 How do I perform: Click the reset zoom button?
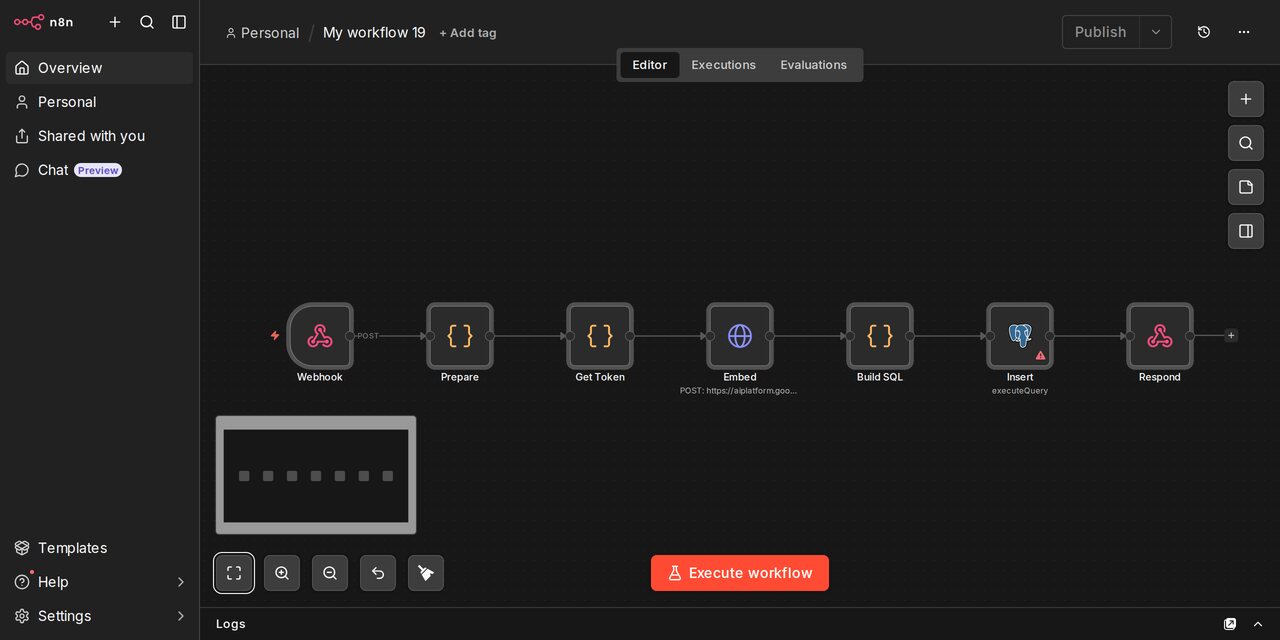tap(378, 573)
